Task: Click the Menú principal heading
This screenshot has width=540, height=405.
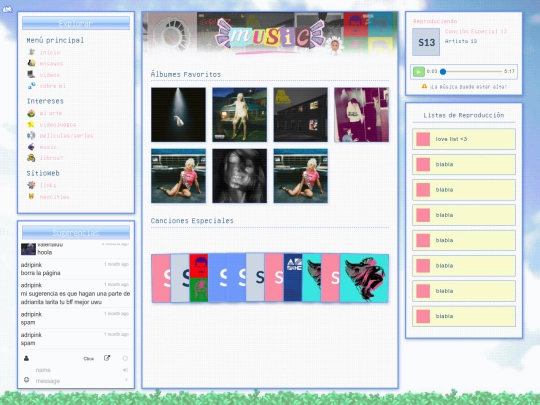Action: 55,40
